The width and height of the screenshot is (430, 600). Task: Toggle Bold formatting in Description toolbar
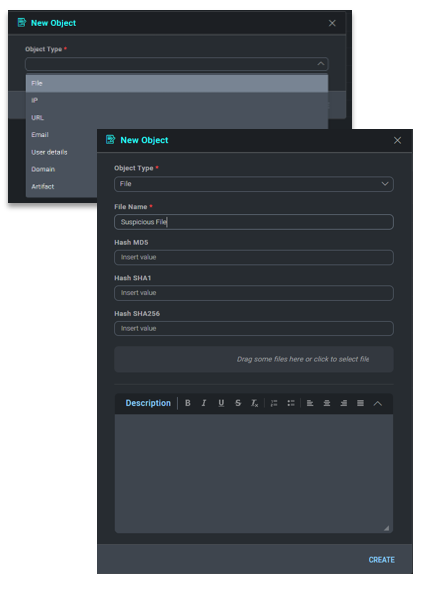[x=187, y=403]
